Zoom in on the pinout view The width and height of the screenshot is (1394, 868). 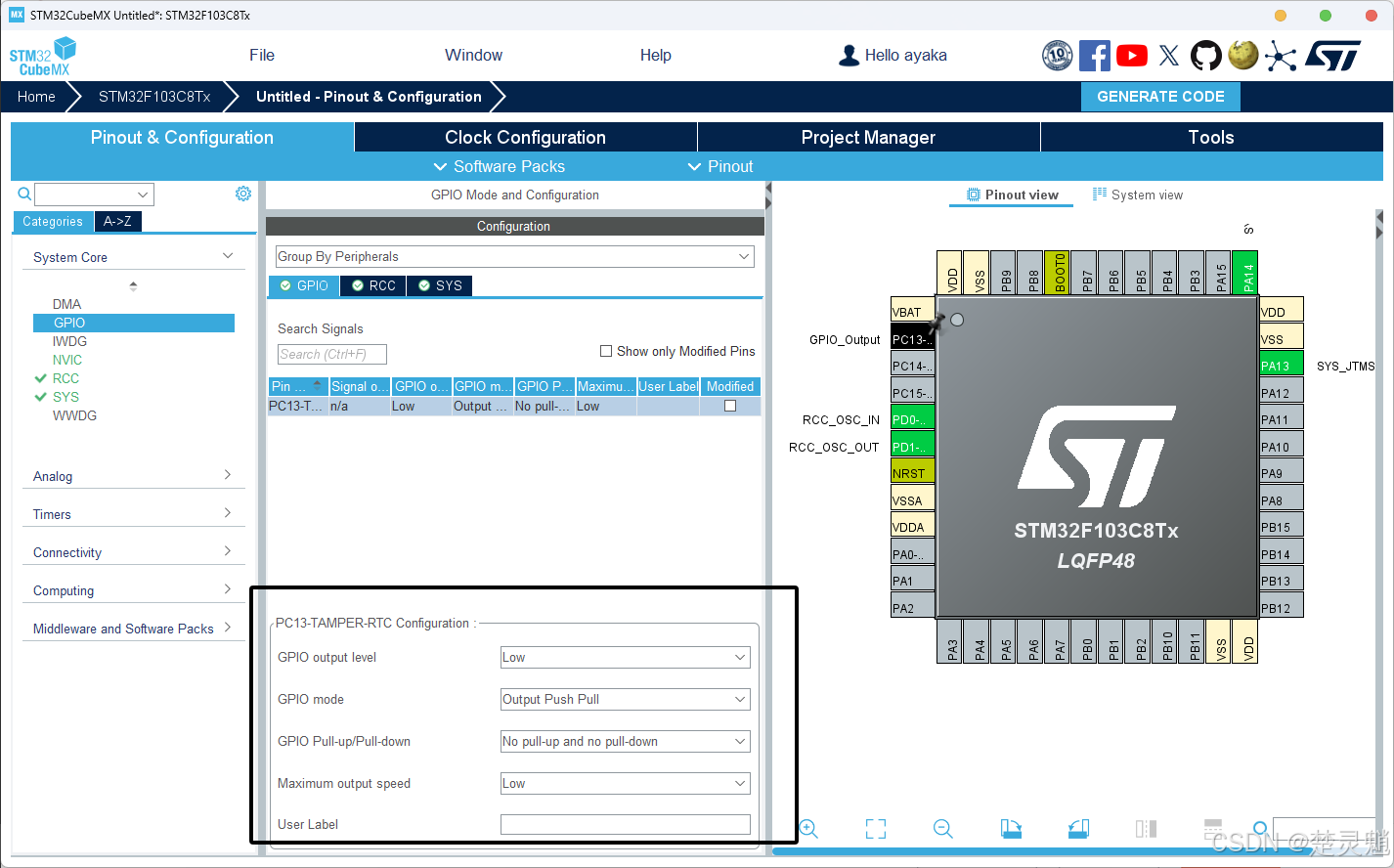tap(808, 829)
